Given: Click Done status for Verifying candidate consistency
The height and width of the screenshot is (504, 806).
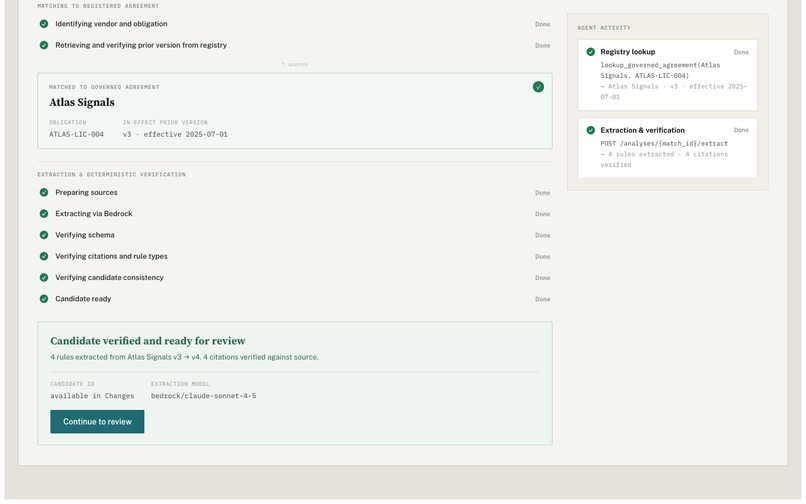Looking at the screenshot, I should [x=542, y=278].
